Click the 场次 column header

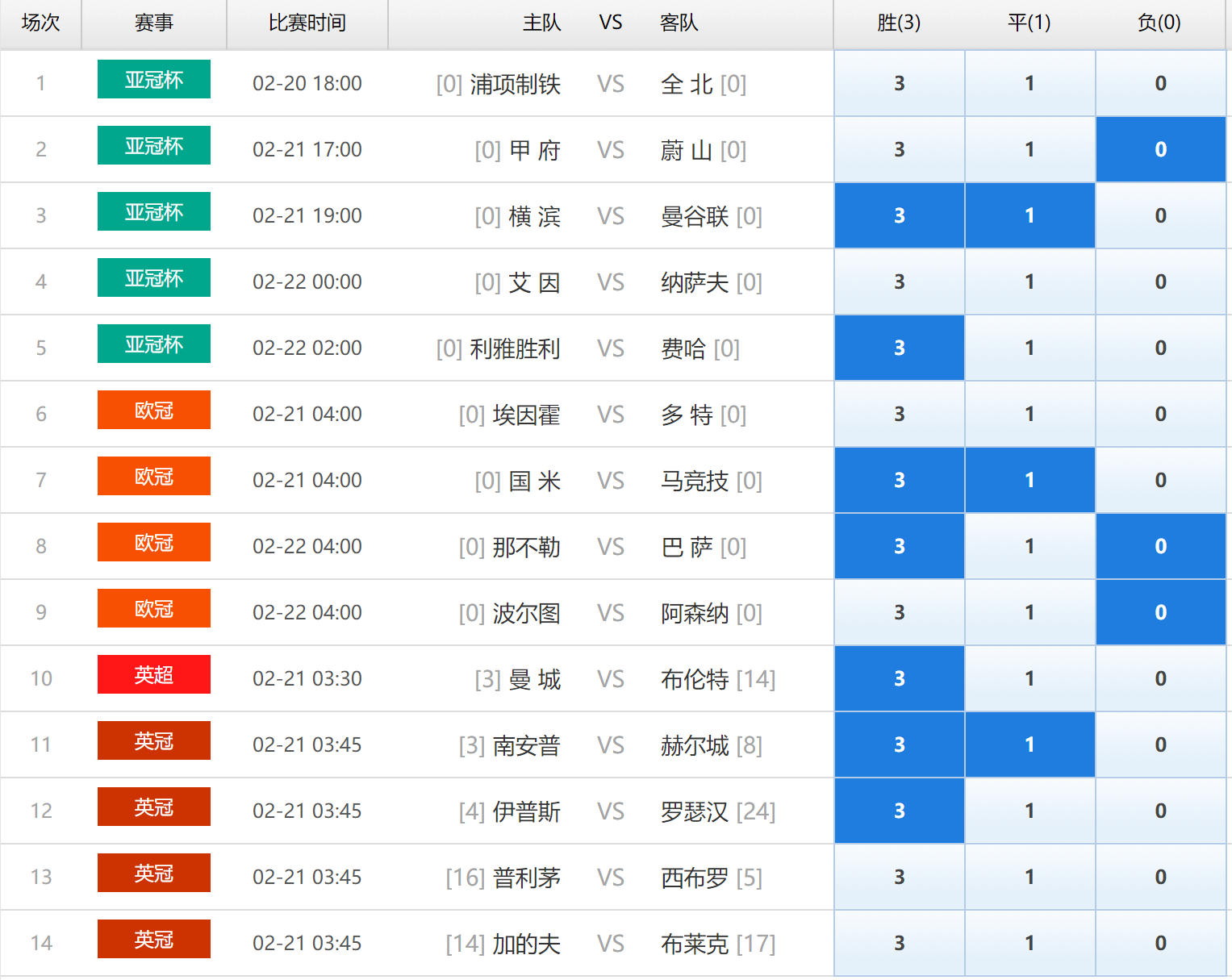(40, 23)
